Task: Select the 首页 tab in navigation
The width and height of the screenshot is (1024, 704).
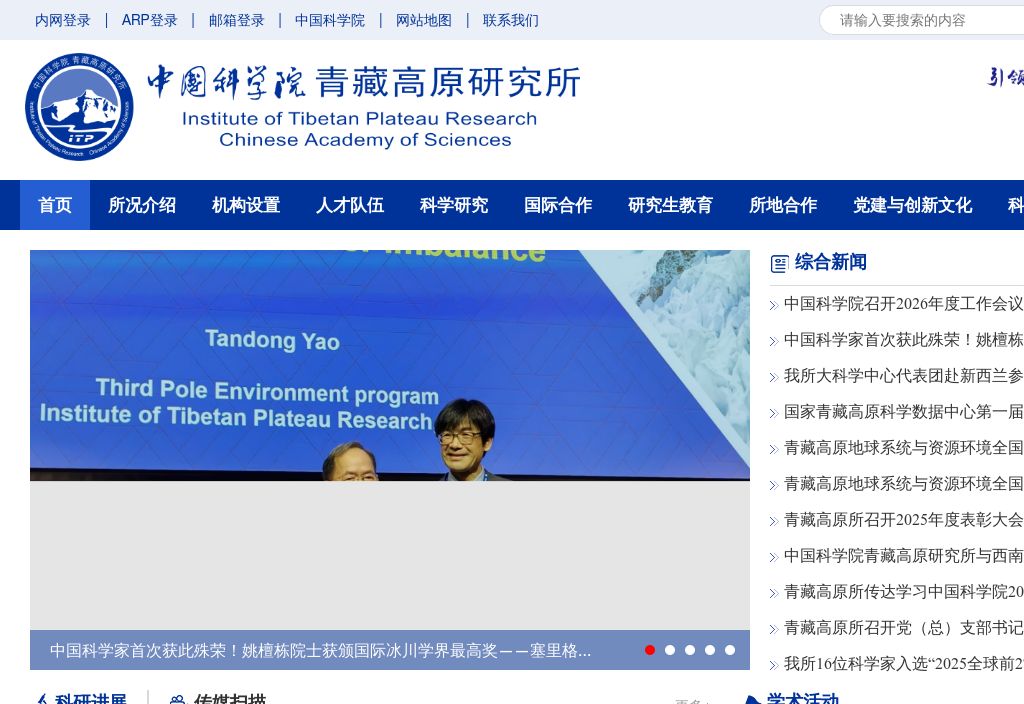Action: tap(55, 205)
